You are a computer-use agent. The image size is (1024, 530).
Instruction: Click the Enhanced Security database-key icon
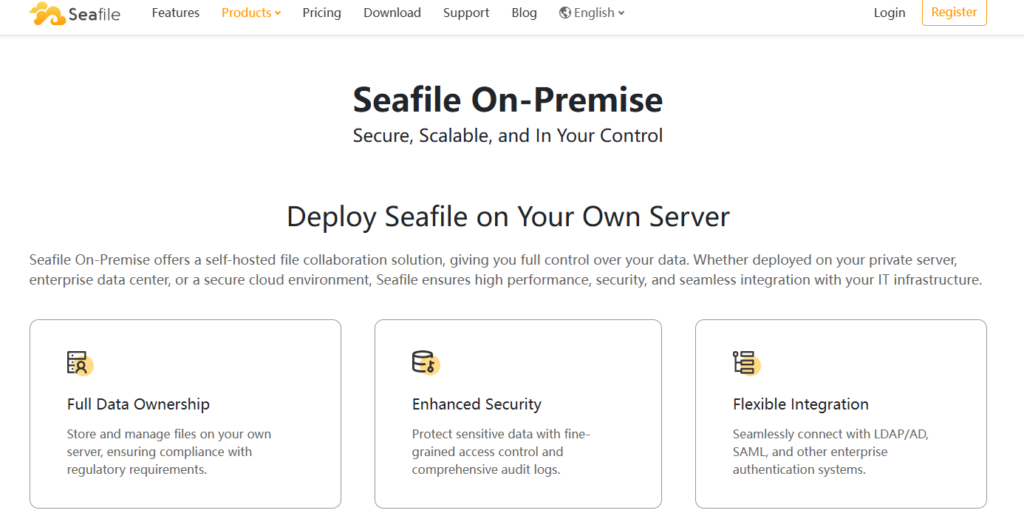click(x=425, y=363)
